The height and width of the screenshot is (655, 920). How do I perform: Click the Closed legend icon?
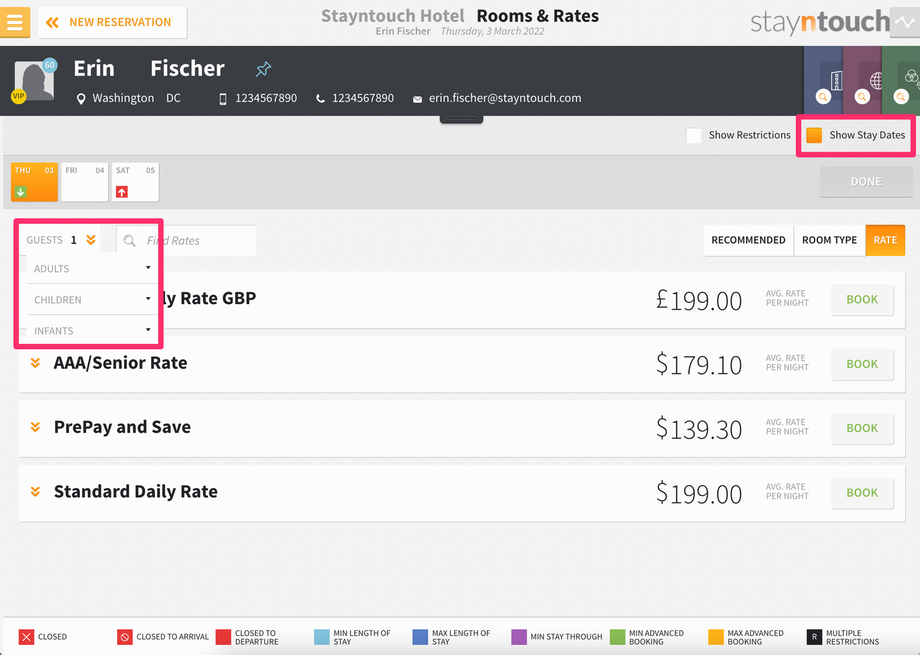coord(26,637)
